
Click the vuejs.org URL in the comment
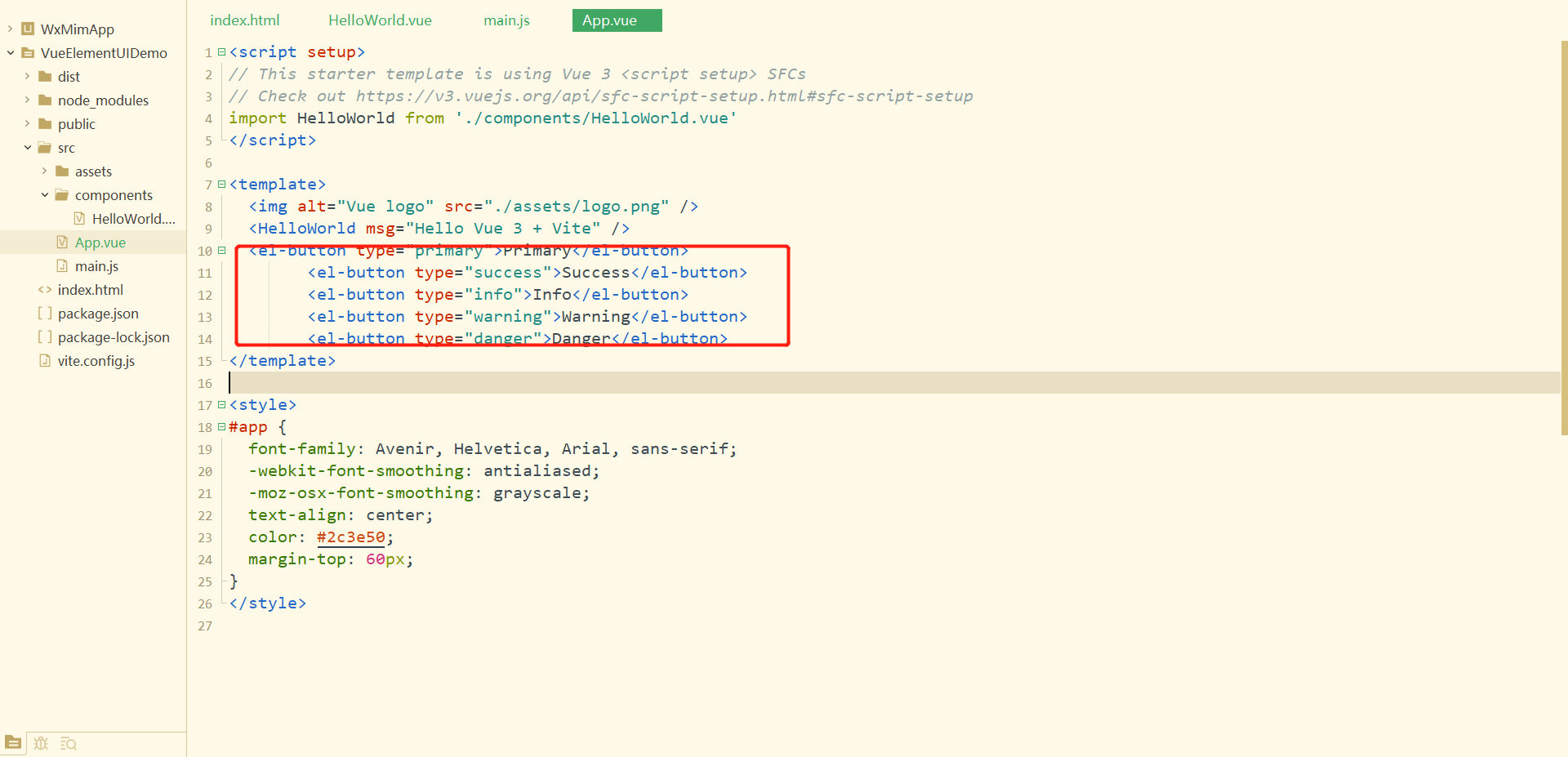(664, 96)
